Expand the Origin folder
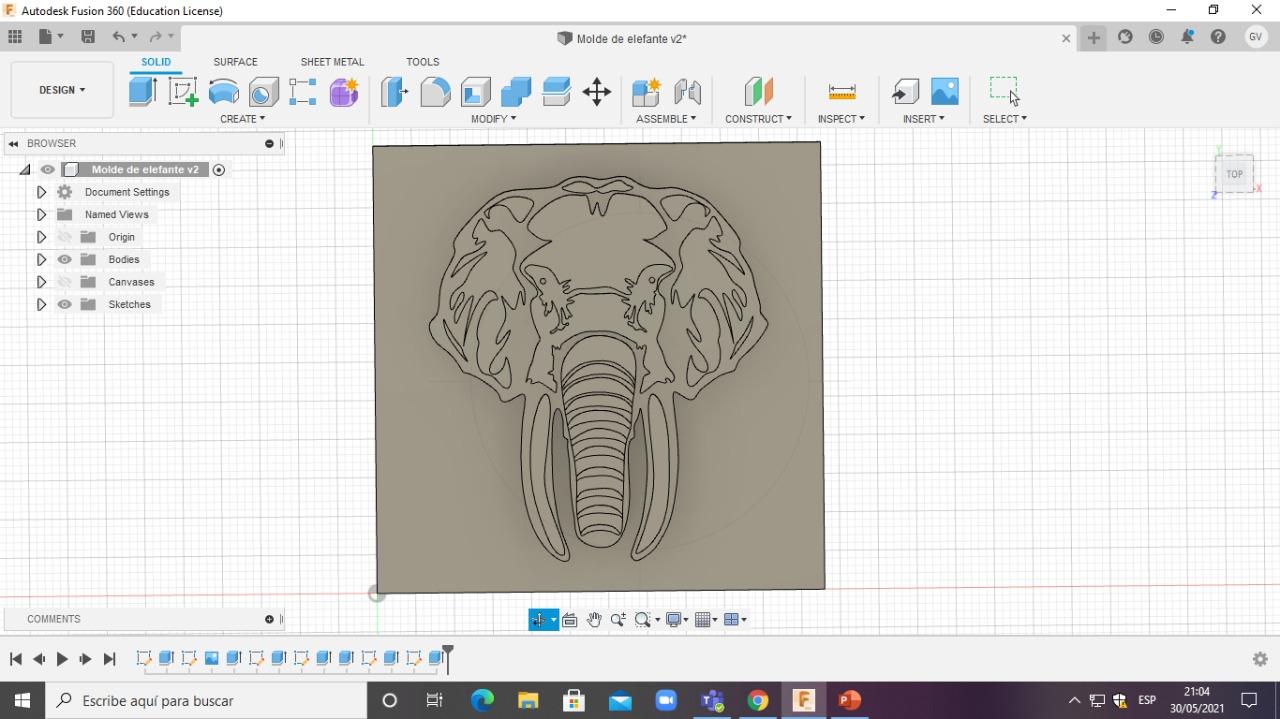 point(41,237)
